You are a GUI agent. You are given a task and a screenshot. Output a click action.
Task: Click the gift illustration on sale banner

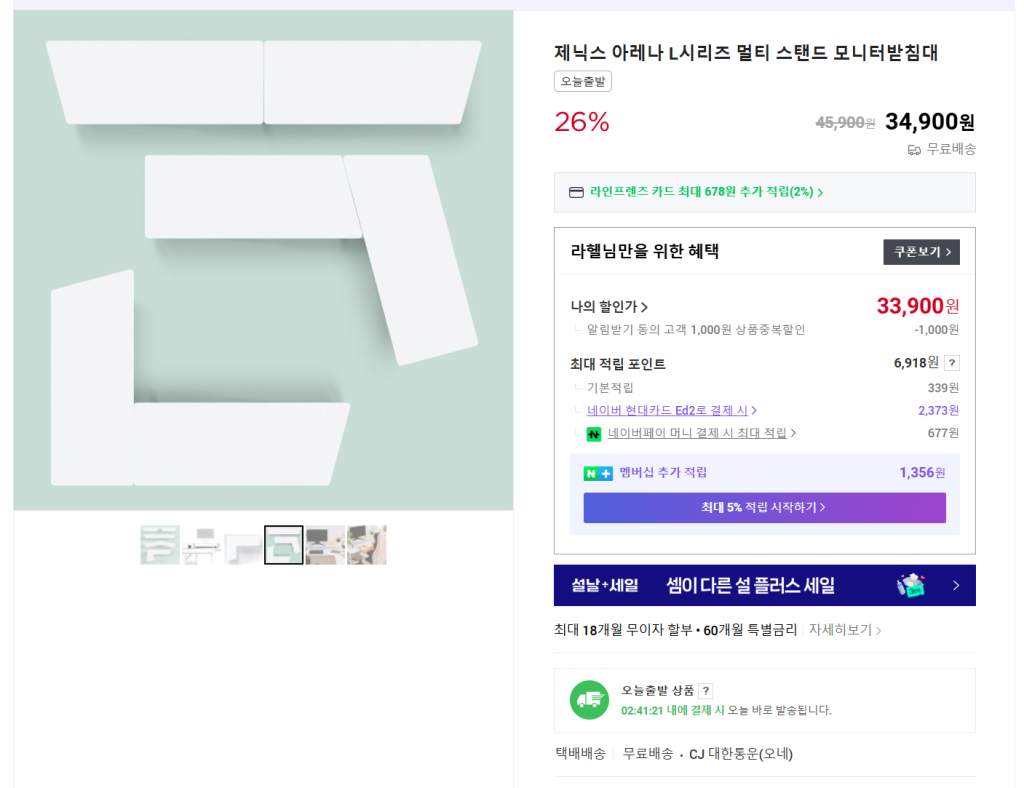pyautogui.click(x=910, y=585)
